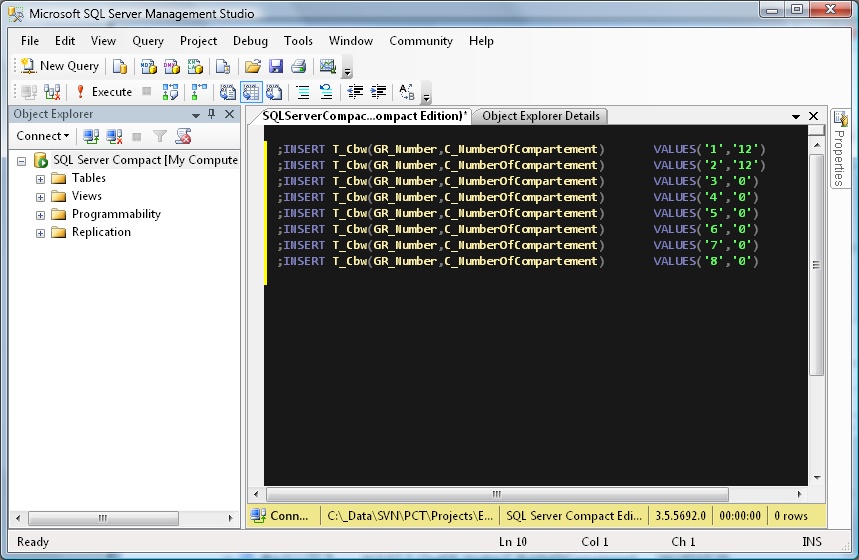Specify values for template parameters
The height and width of the screenshot is (560, 859).
pyautogui.click(x=406, y=92)
